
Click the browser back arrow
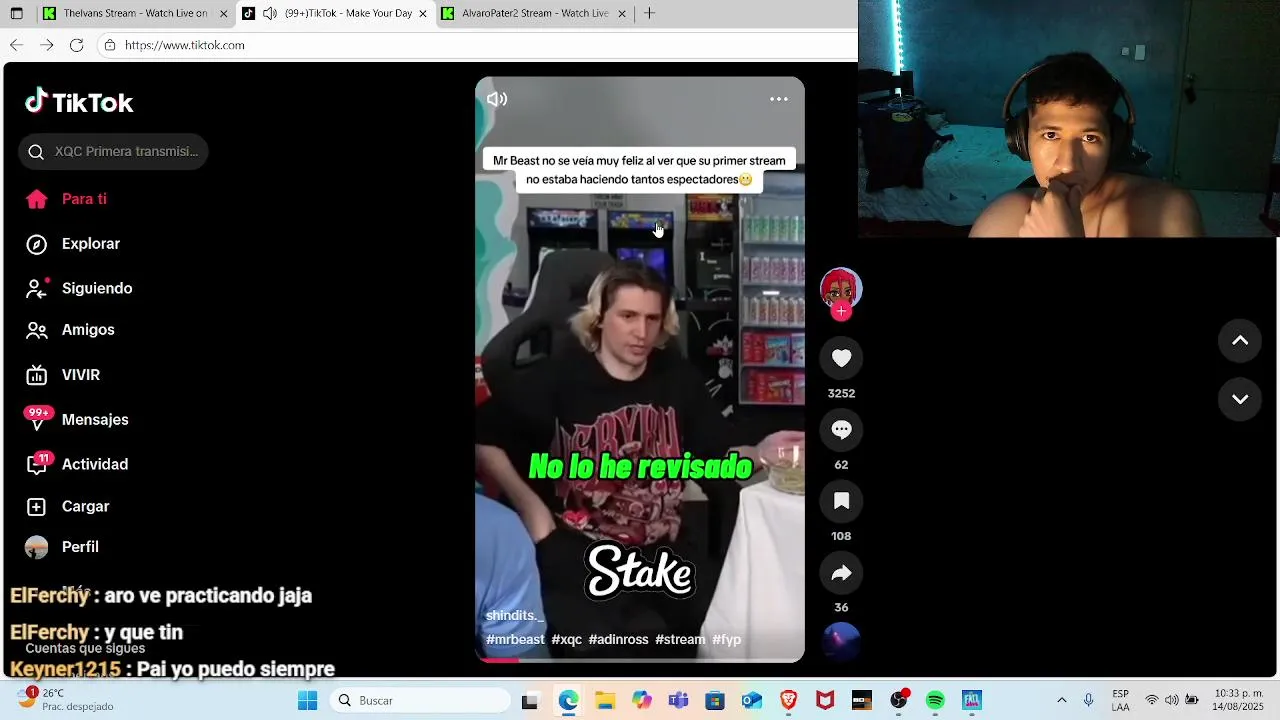[16, 45]
